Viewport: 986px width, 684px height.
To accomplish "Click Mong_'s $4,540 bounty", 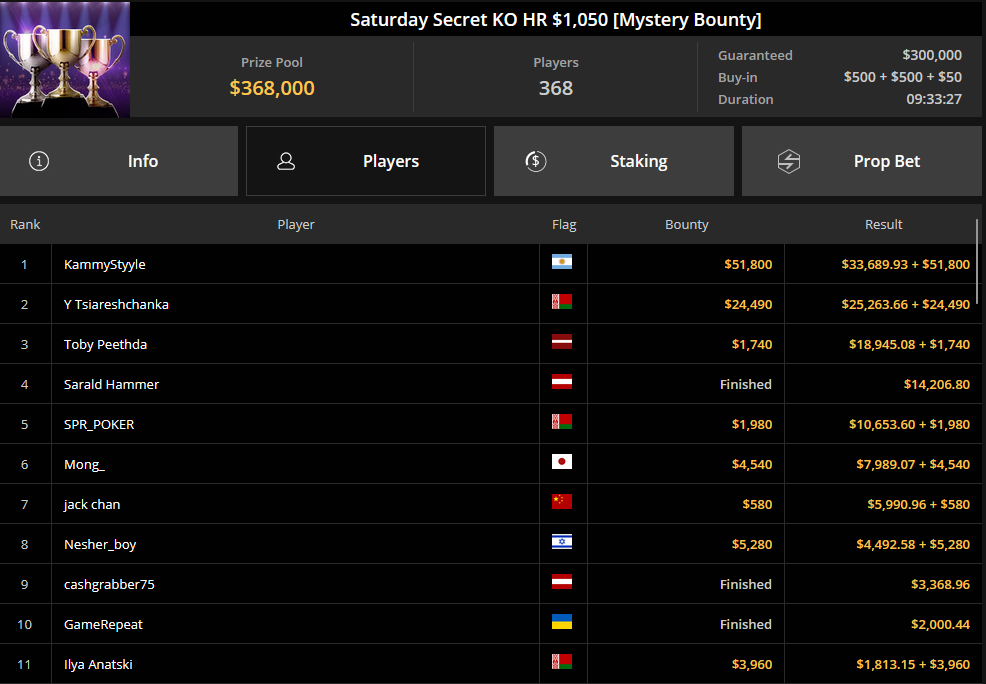I will (751, 465).
